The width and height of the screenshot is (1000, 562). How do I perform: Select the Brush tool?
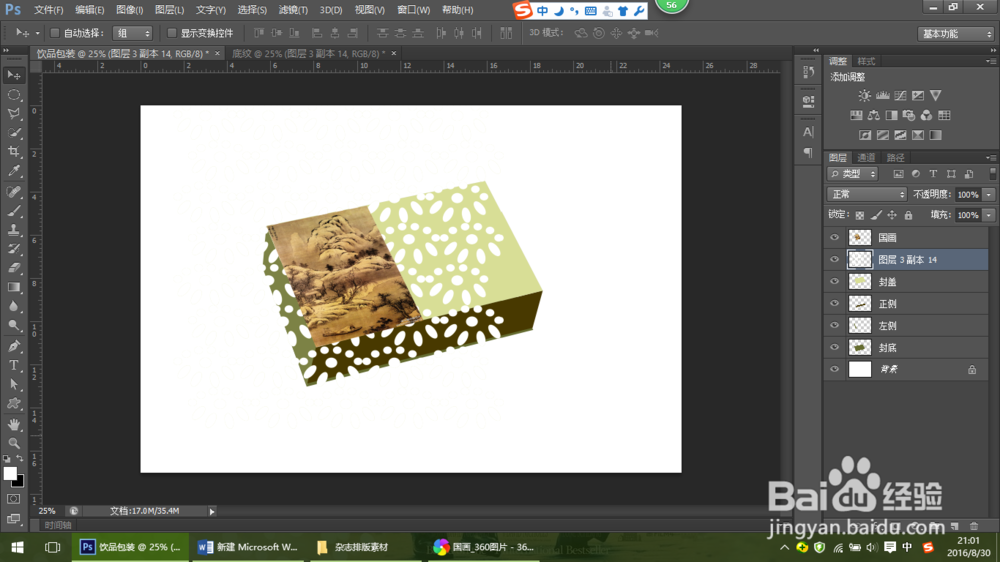tap(13, 211)
